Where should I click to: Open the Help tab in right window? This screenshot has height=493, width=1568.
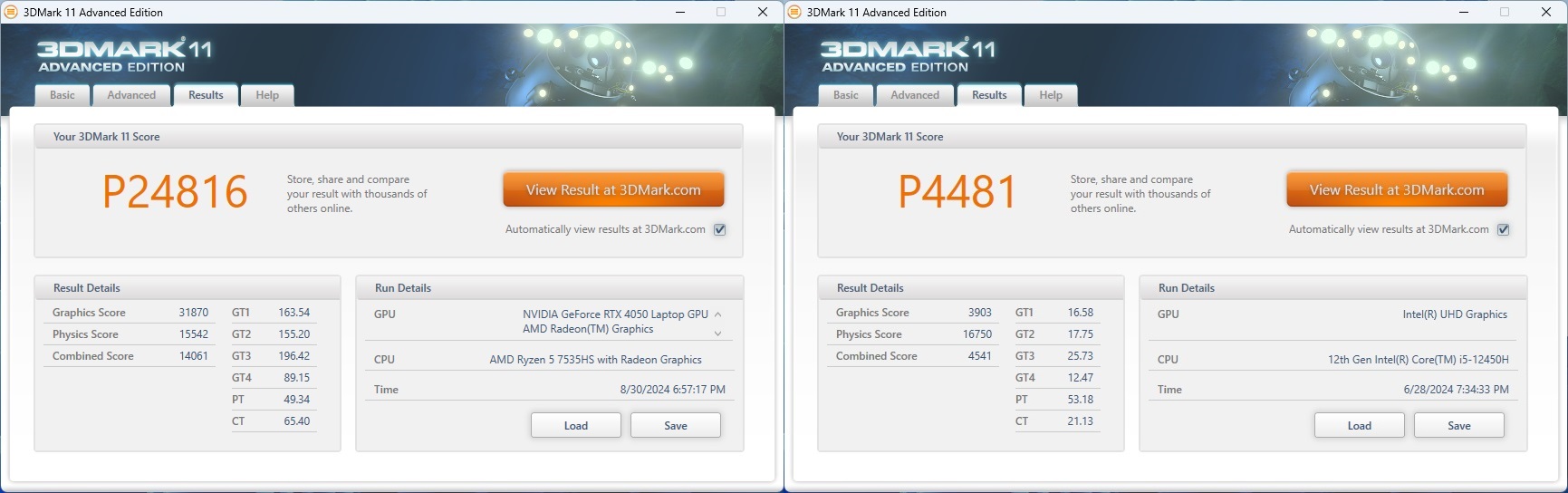click(x=1051, y=95)
